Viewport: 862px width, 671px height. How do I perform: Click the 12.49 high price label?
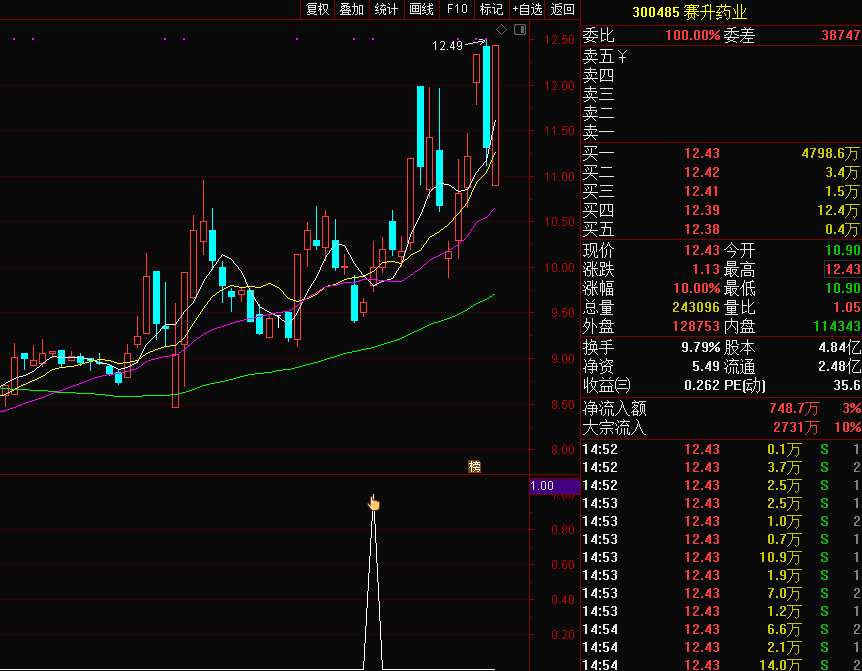tap(447, 46)
